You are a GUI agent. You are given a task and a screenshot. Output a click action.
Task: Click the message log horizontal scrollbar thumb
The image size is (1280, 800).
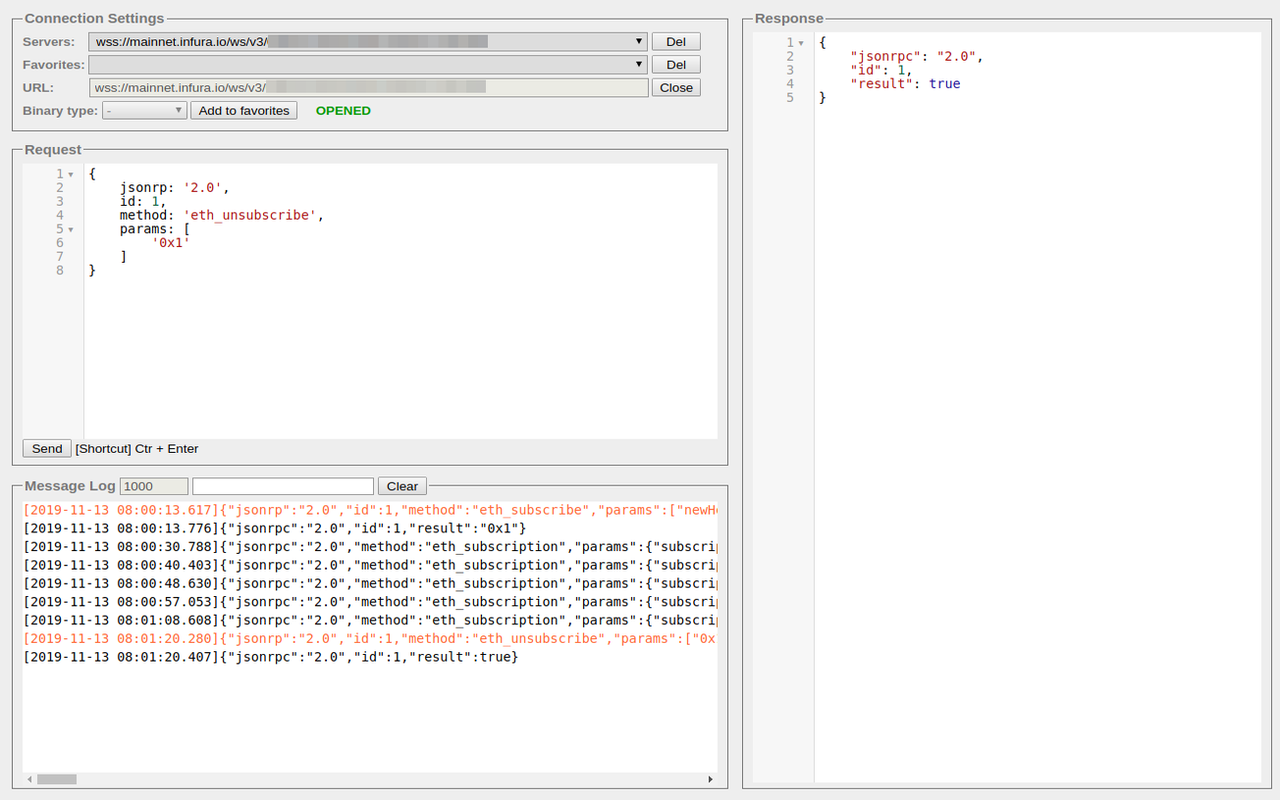(x=57, y=779)
